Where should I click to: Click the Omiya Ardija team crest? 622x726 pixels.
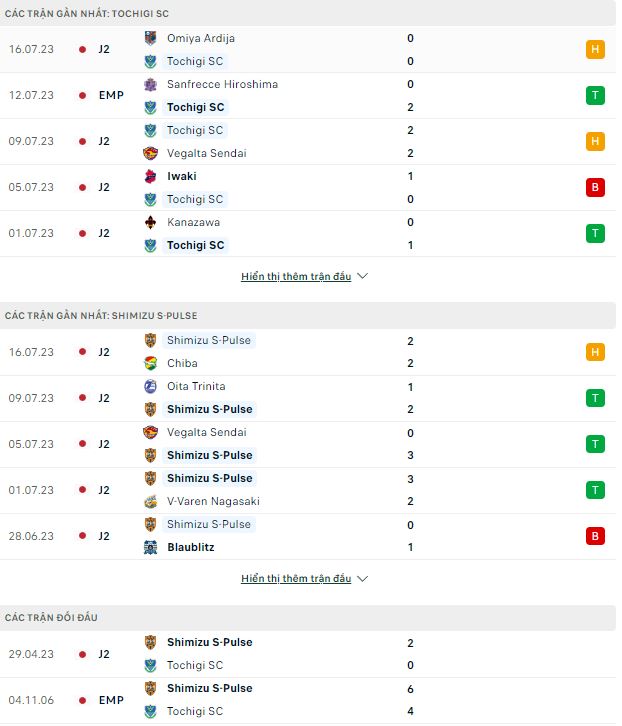tap(151, 38)
